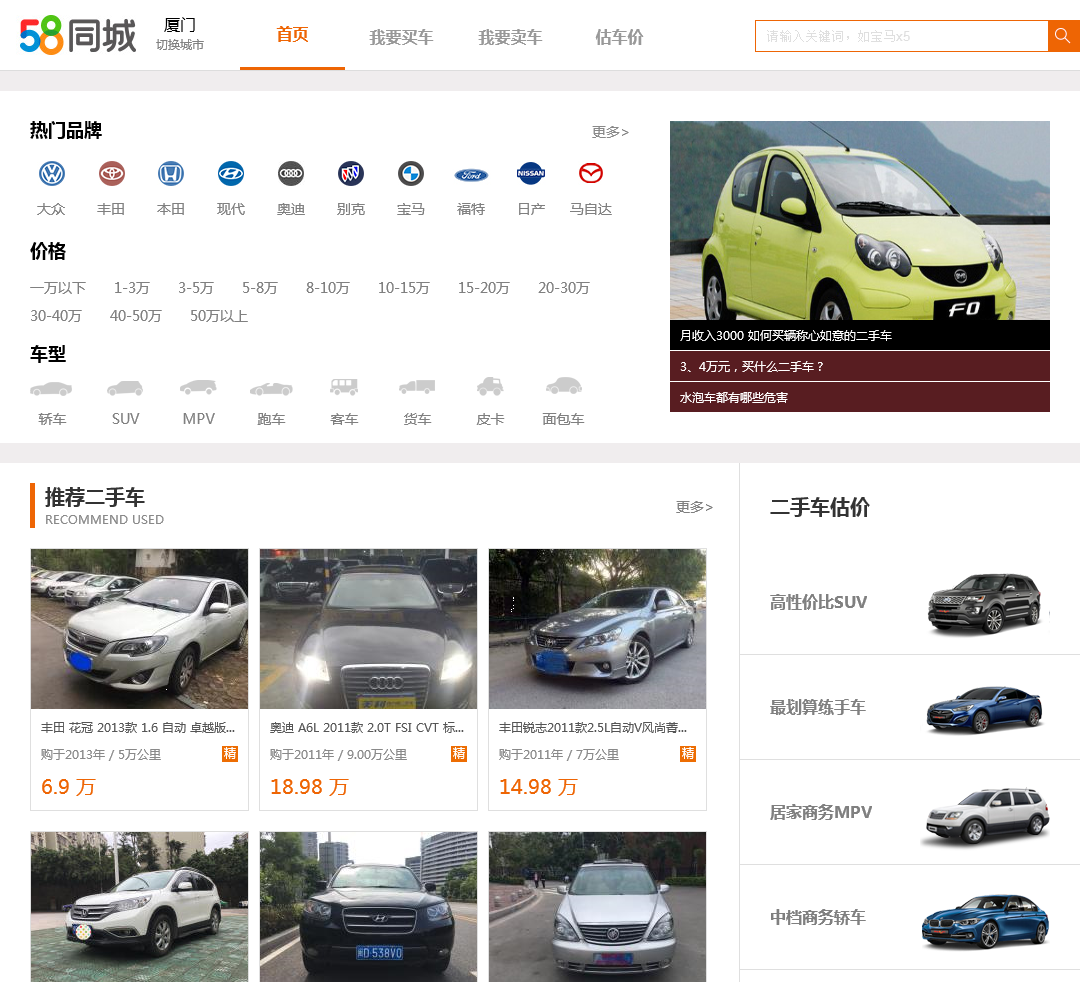Click title 丰田锐志2011款2.5L自动V风尚菁
Image resolution: width=1080 pixels, height=982 pixels.
click(593, 728)
